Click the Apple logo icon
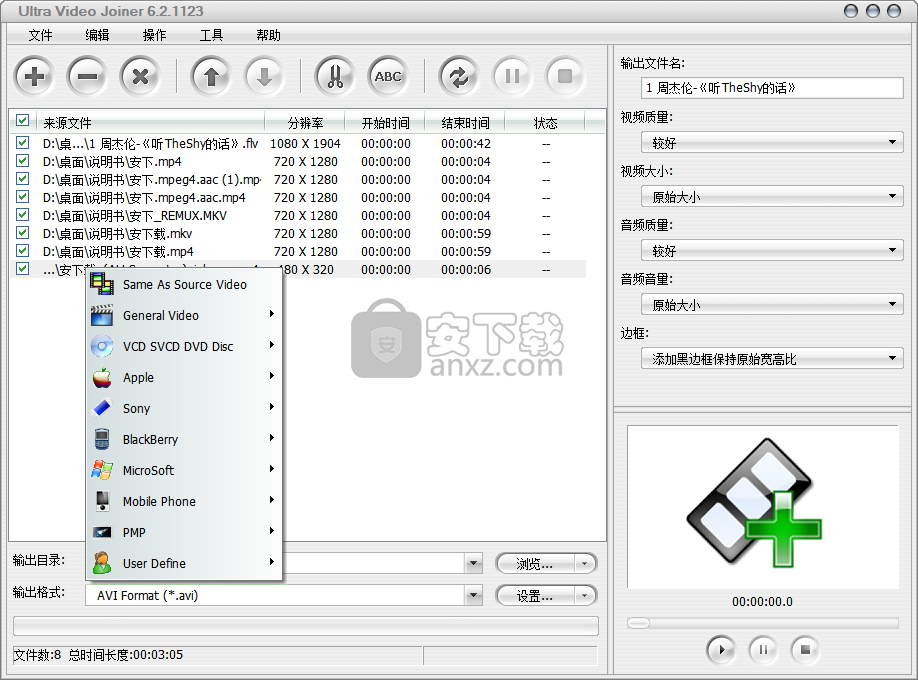 click(102, 377)
